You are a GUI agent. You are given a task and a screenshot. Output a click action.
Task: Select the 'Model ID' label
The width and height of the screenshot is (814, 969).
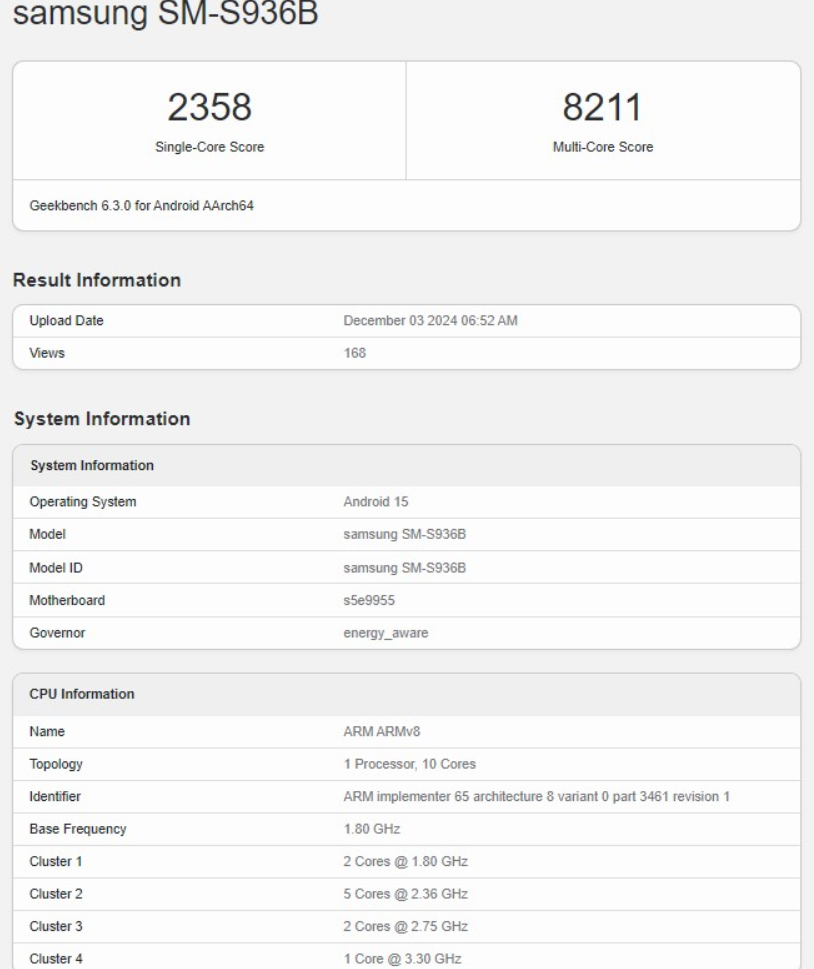pyautogui.click(x=56, y=568)
